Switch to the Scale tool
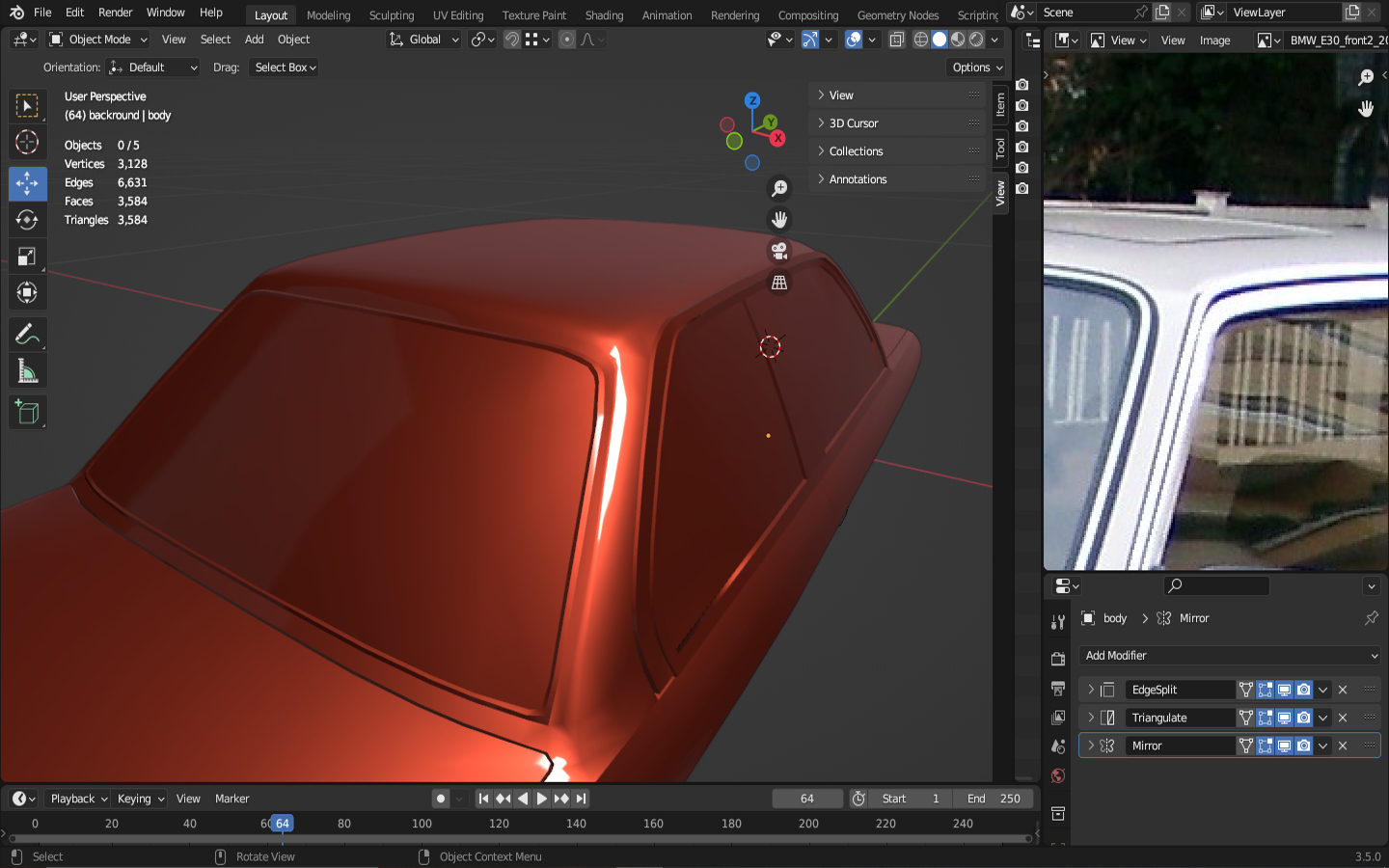Image resolution: width=1389 pixels, height=868 pixels. point(27,257)
